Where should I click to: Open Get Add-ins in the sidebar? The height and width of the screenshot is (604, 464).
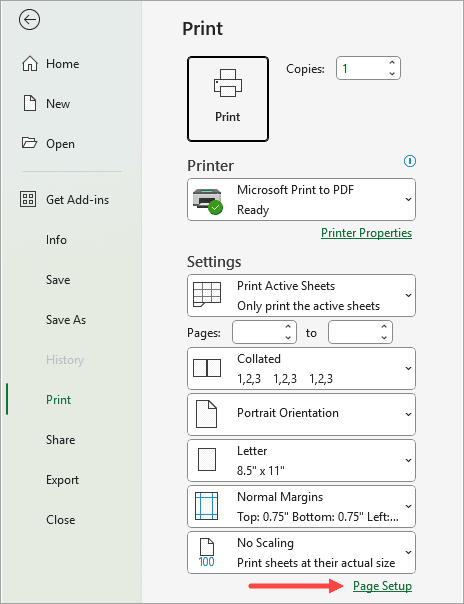tap(77, 200)
